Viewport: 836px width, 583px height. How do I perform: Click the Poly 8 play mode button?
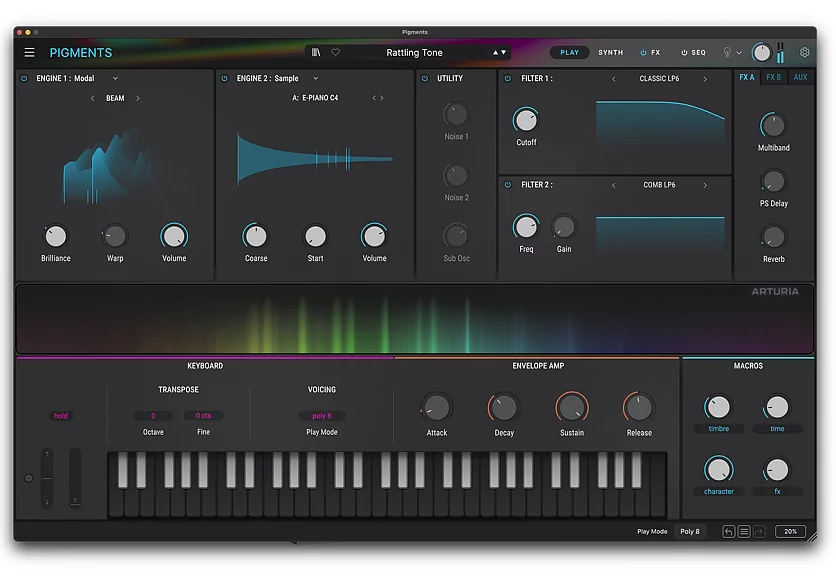coord(690,531)
